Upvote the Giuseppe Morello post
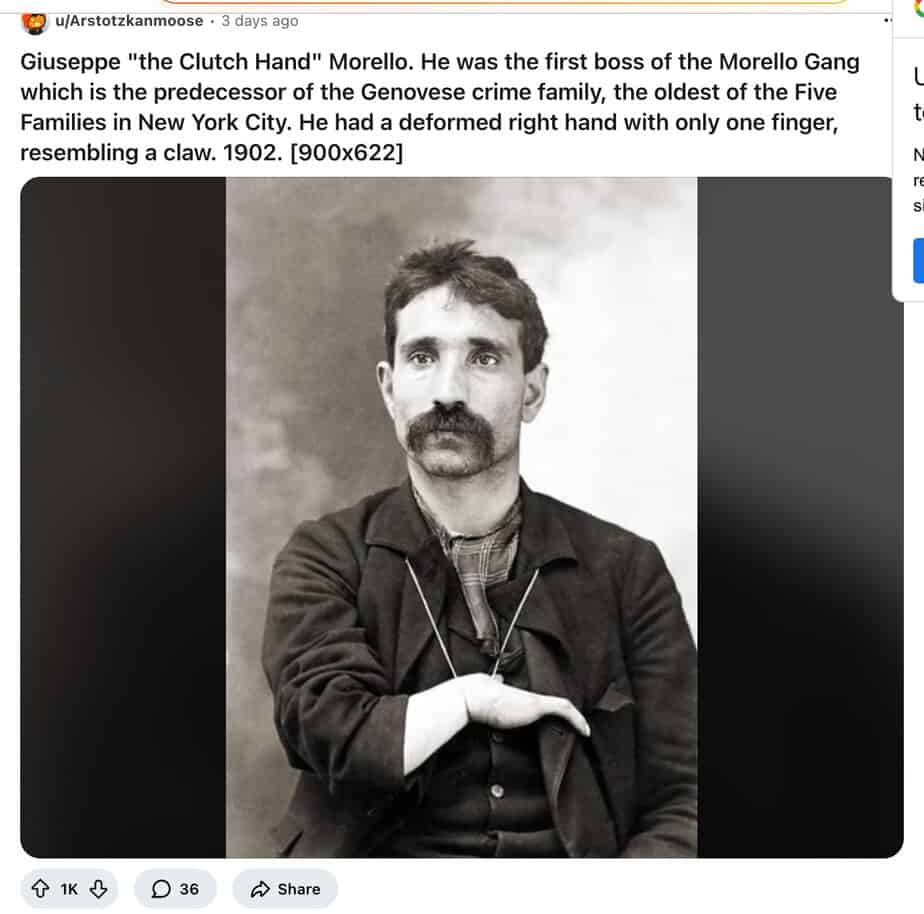The image size is (924, 914). (40, 888)
